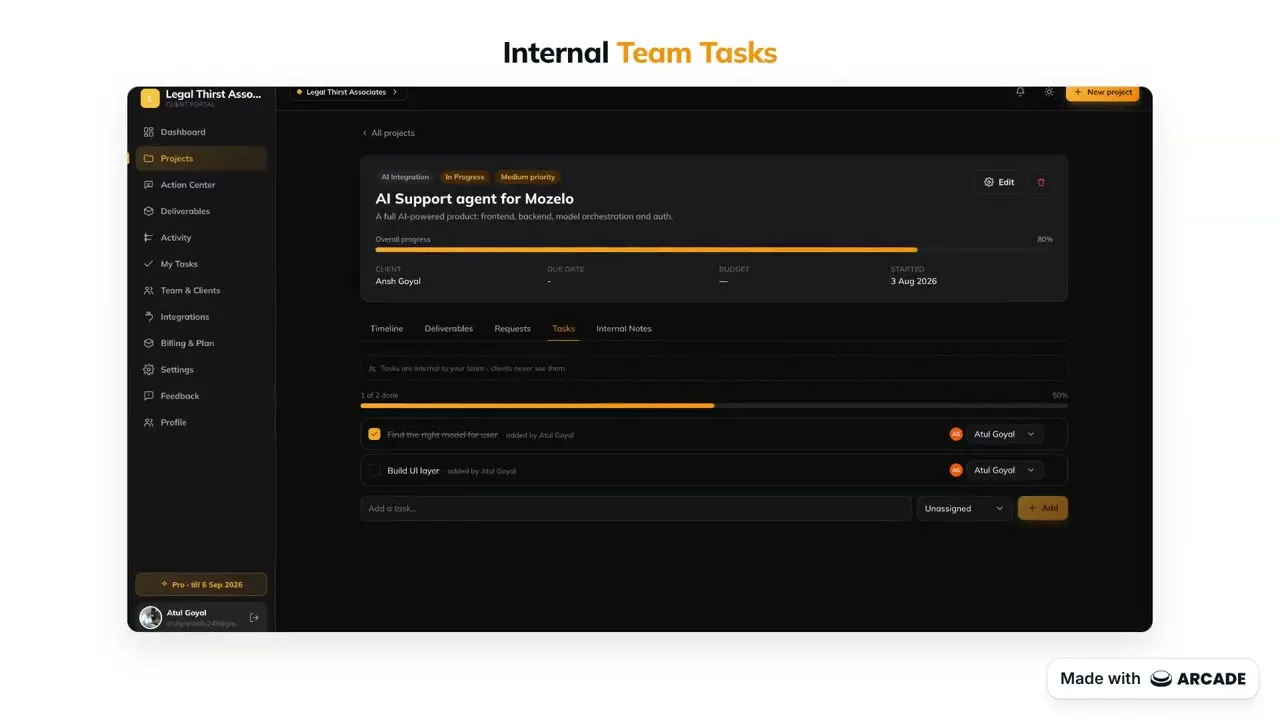This screenshot has height=720, width=1280.
Task: Click the Pro till 6 Sep 2026 plan badge
Action: [201, 584]
